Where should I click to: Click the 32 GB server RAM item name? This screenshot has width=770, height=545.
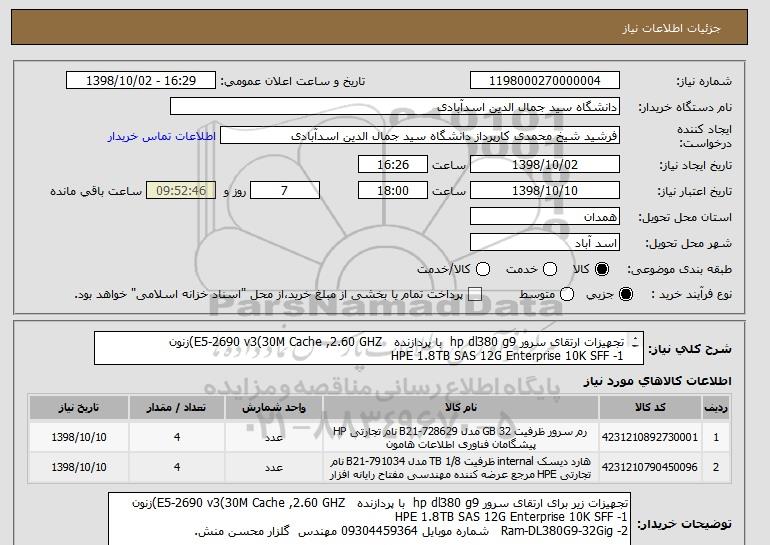coord(461,437)
